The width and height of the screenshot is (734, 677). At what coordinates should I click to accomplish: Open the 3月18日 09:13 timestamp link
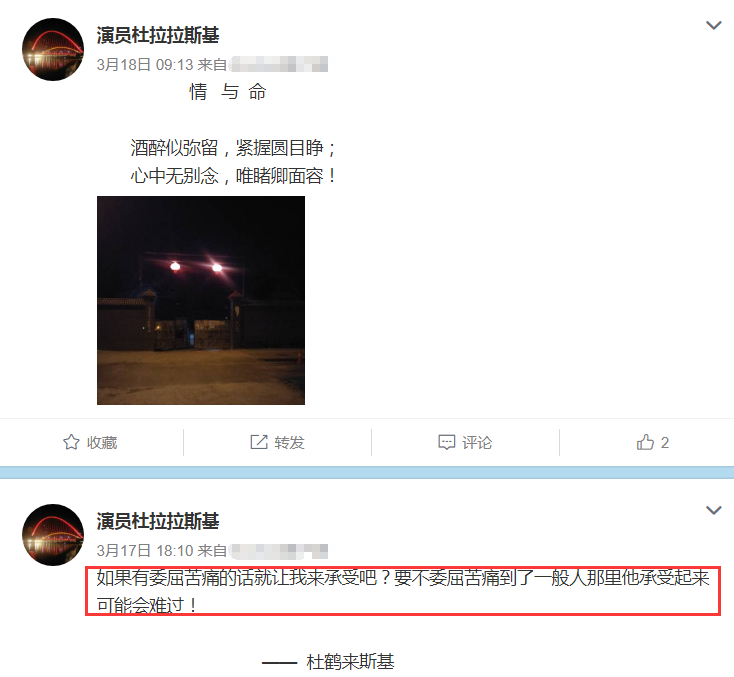(x=145, y=65)
